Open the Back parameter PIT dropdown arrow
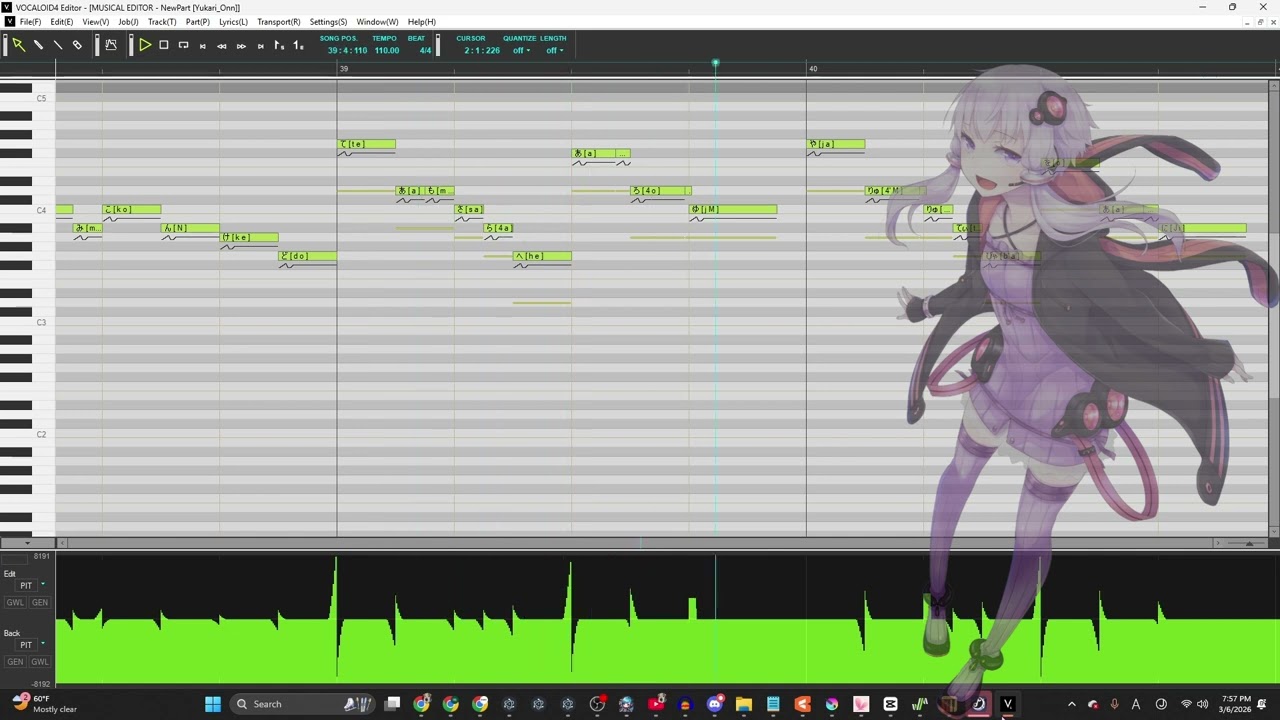 click(x=42, y=644)
